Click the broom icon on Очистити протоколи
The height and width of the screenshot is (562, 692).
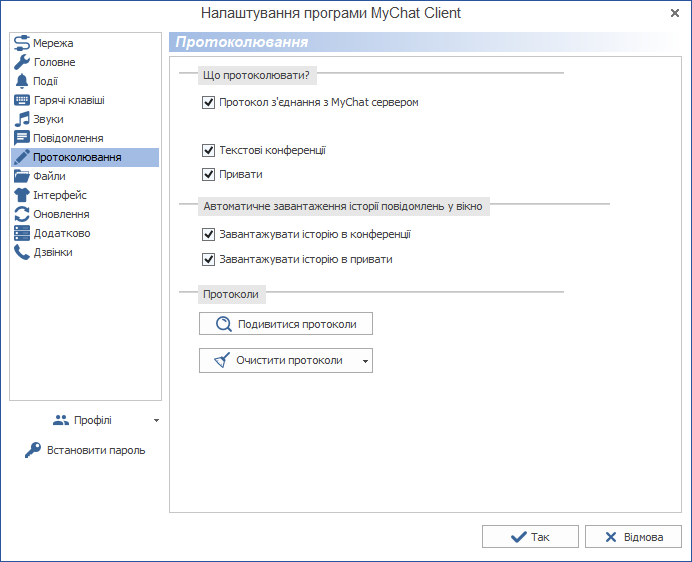[222, 360]
